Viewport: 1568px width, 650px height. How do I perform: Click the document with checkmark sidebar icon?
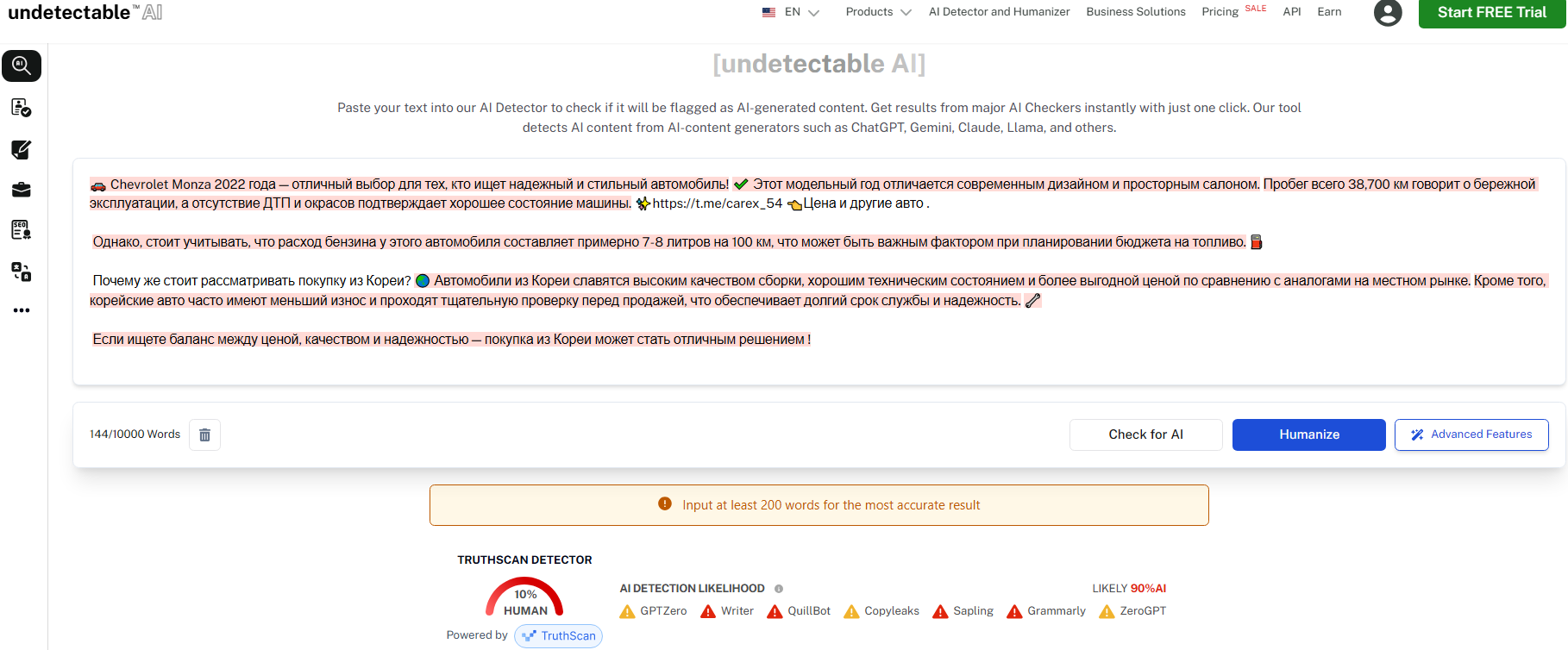click(22, 108)
